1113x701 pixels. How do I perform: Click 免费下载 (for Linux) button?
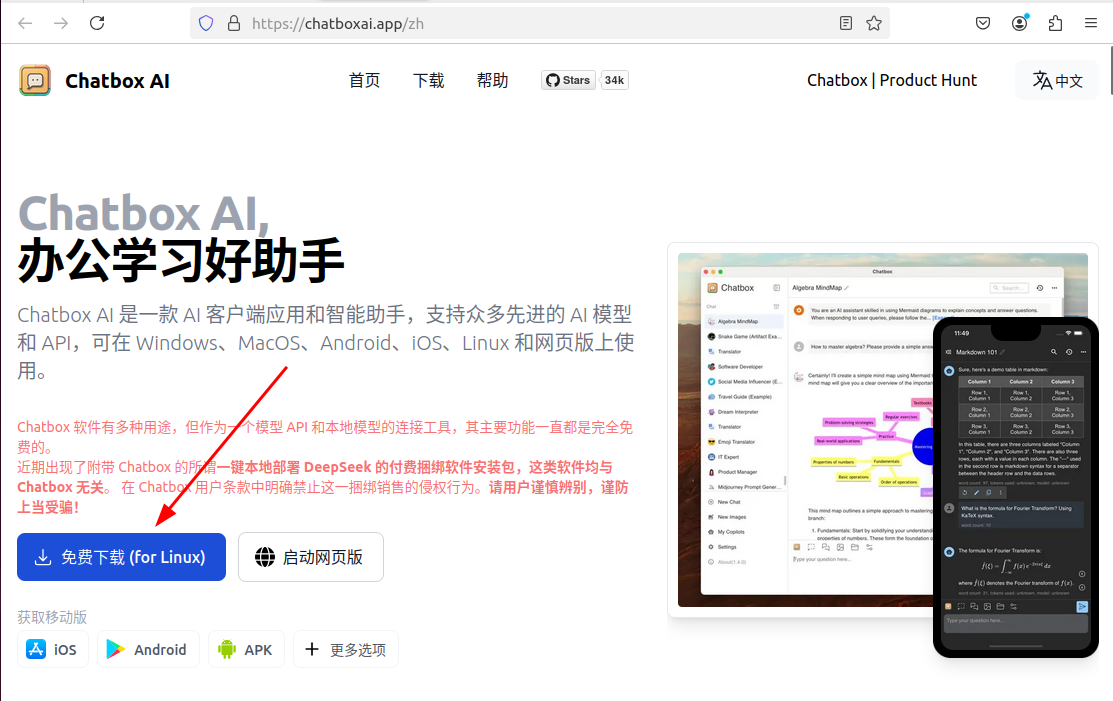[x=121, y=557]
